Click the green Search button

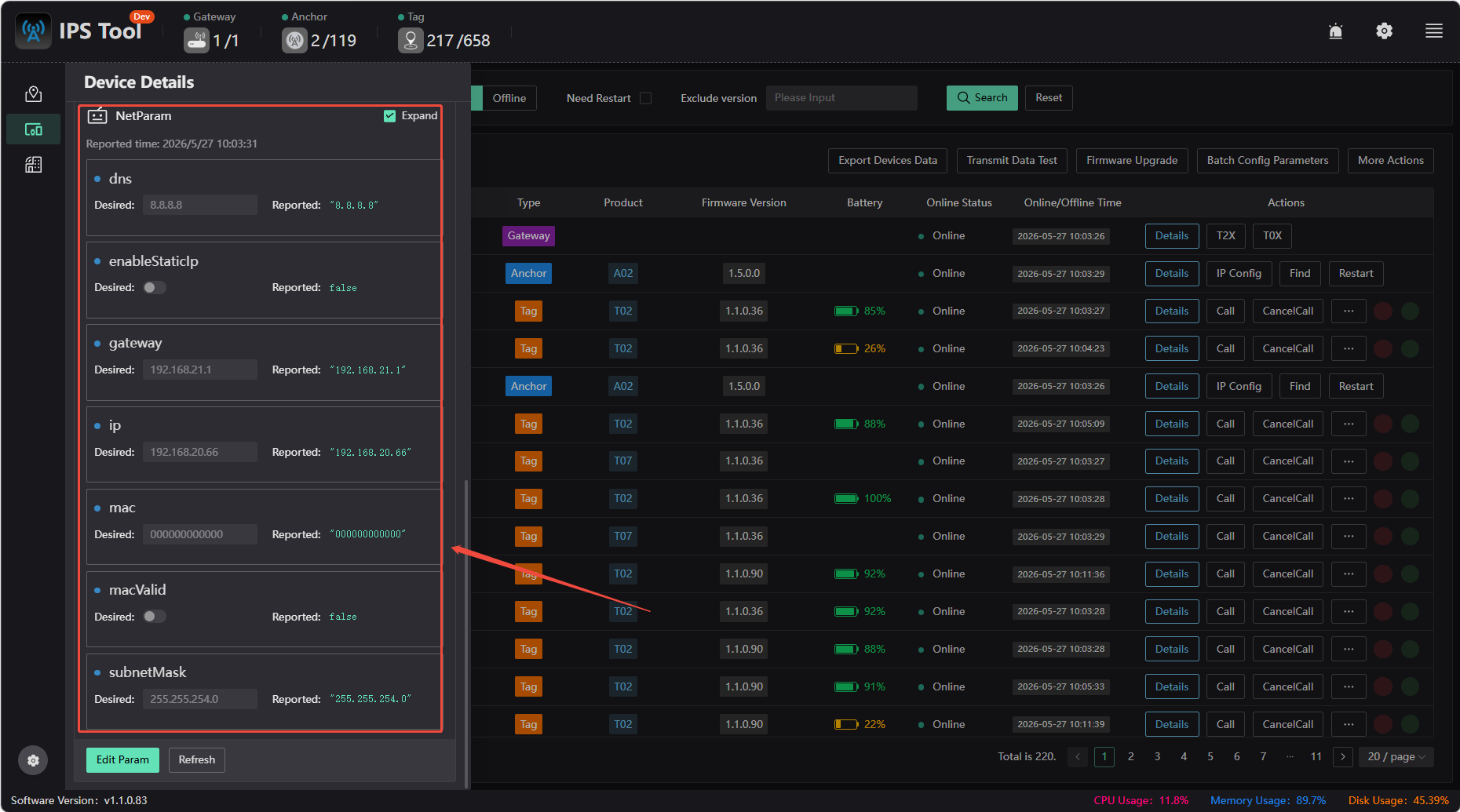[x=982, y=98]
